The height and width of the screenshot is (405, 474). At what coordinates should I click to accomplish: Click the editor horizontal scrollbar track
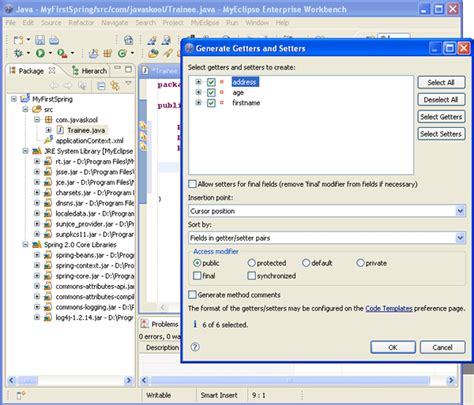pyautogui.click(x=297, y=380)
